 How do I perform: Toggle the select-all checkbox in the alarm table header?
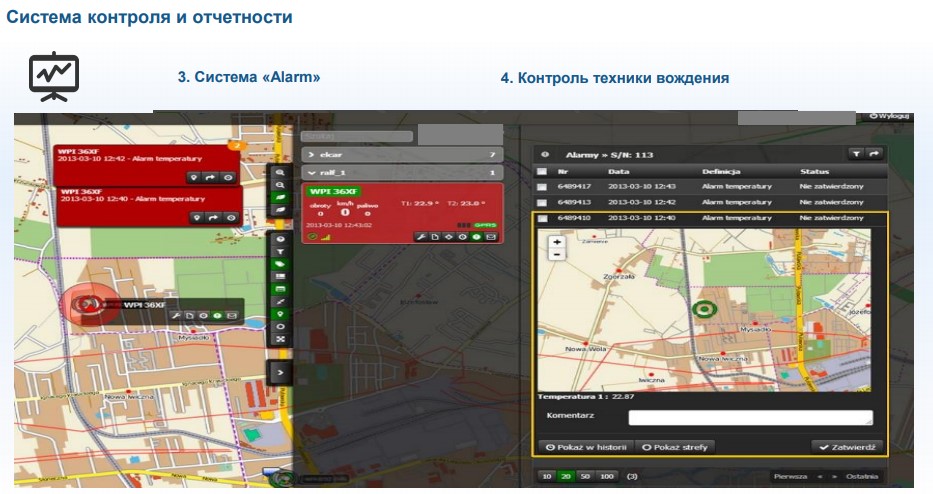[x=542, y=171]
